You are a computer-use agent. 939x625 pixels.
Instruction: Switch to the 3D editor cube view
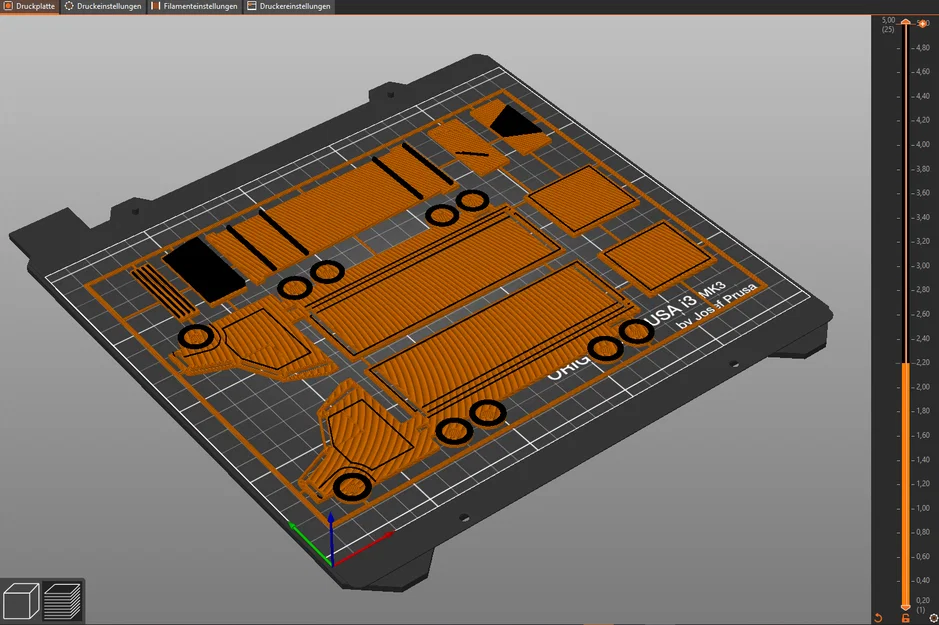(x=21, y=601)
